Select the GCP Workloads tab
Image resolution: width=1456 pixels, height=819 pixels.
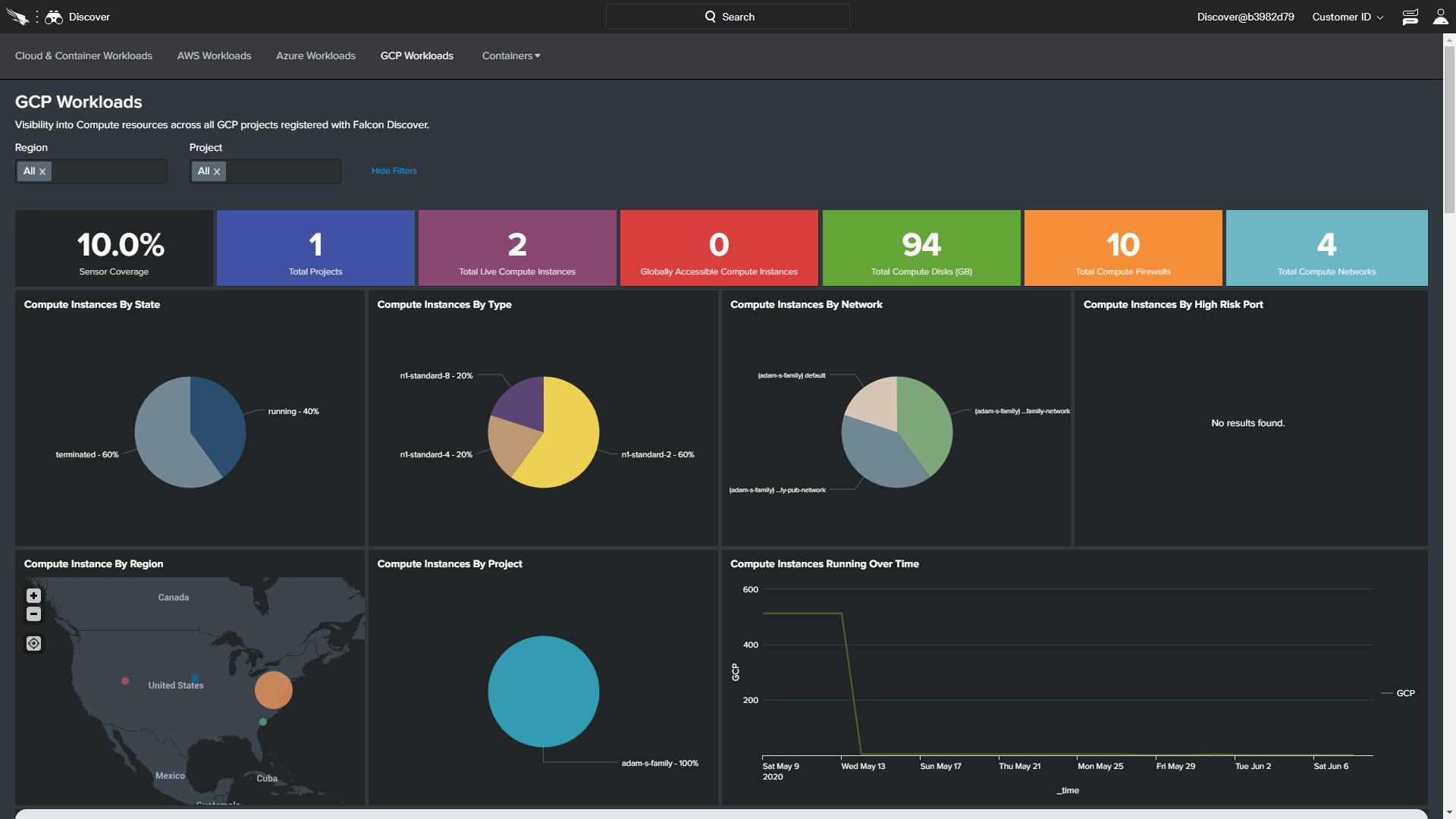tap(417, 55)
